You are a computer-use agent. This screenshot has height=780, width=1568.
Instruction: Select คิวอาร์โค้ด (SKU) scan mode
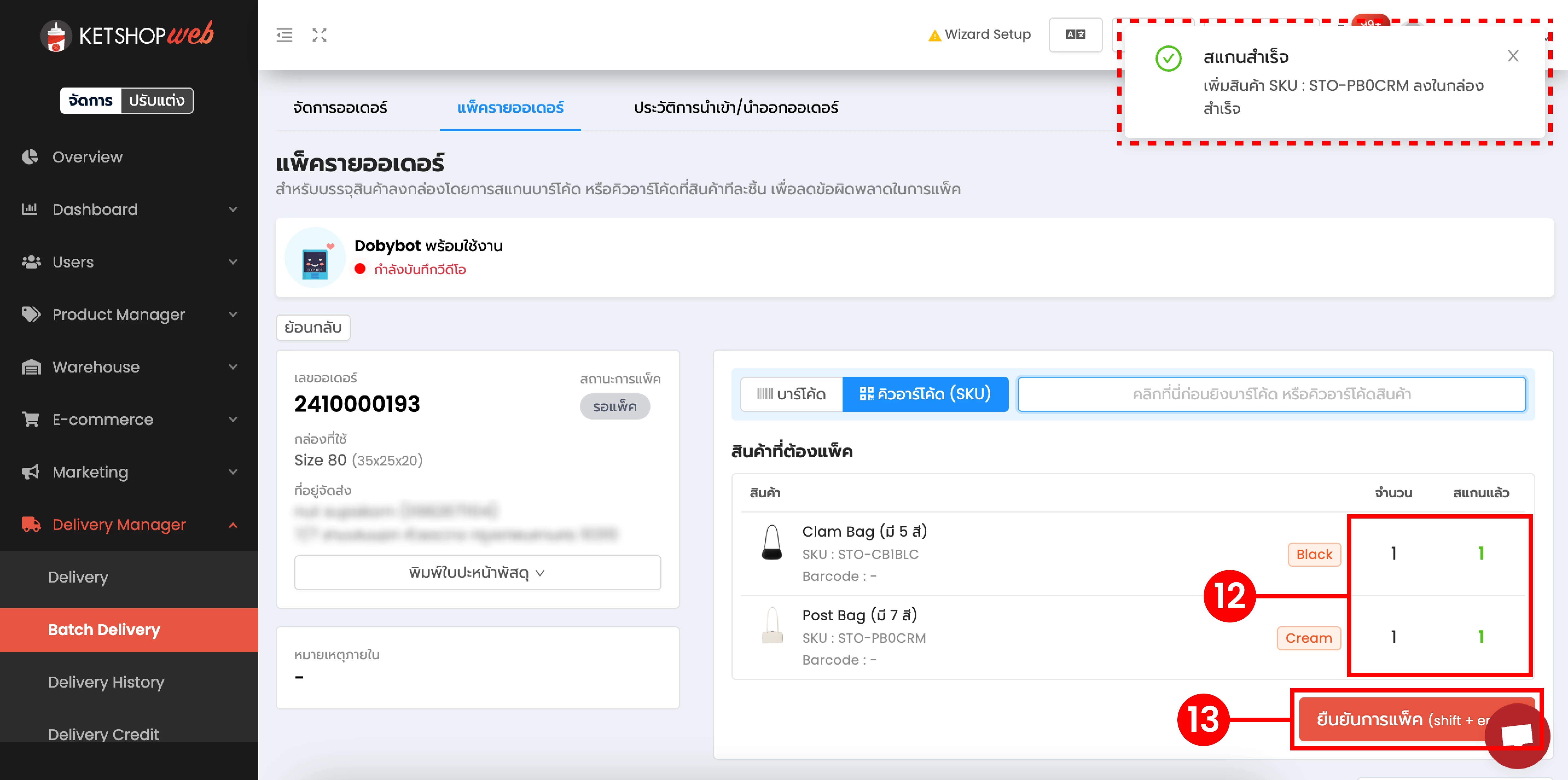(x=925, y=394)
